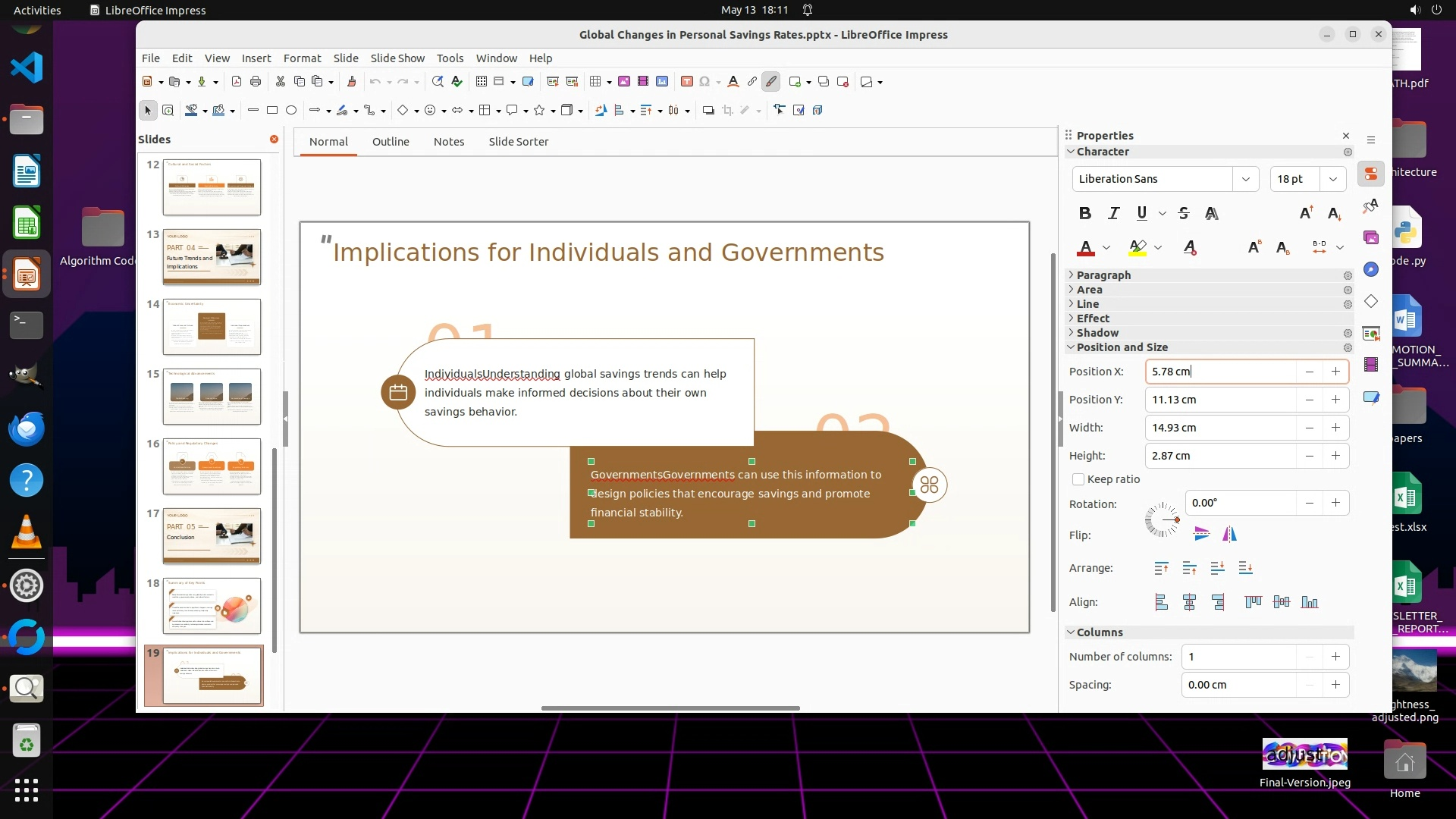Select the slide 17 thumbnail
The height and width of the screenshot is (819, 1456).
tap(212, 535)
